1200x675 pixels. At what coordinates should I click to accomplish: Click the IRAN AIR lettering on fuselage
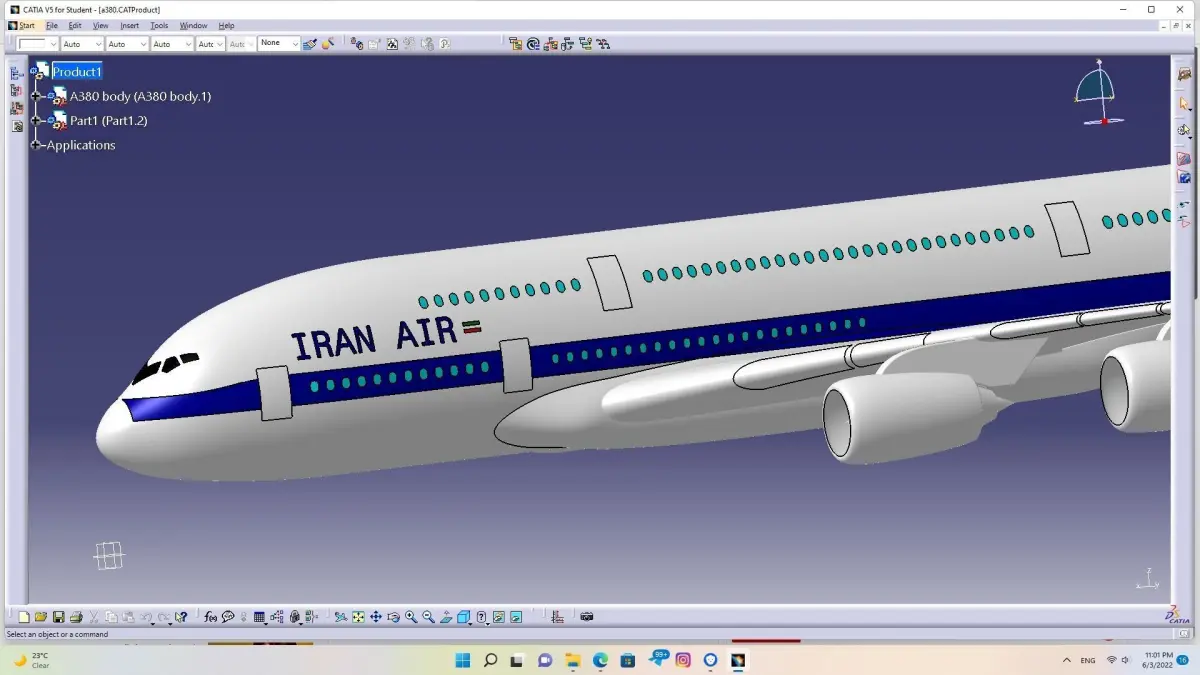pos(373,338)
